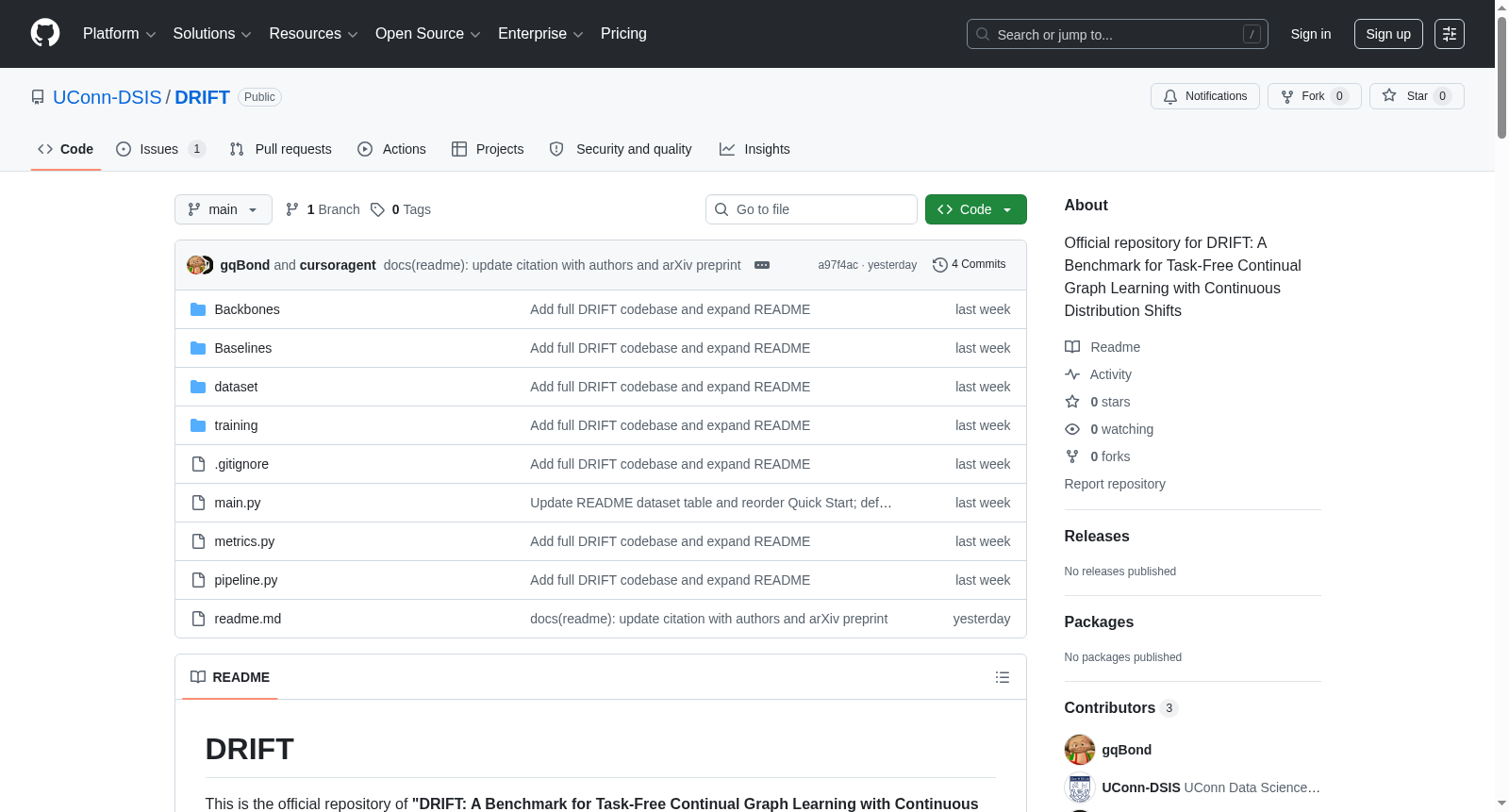Open the DRIFT repository title link
Screen dimensions: 1509x812
[x=202, y=97]
